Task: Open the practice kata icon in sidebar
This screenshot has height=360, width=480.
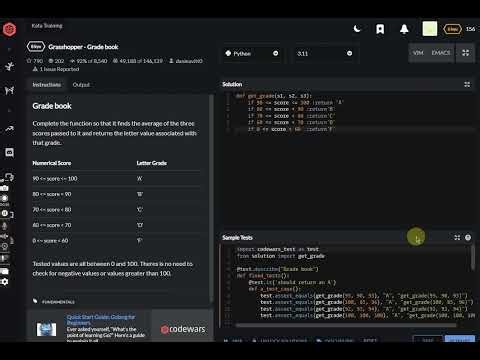Action: coord(9,90)
